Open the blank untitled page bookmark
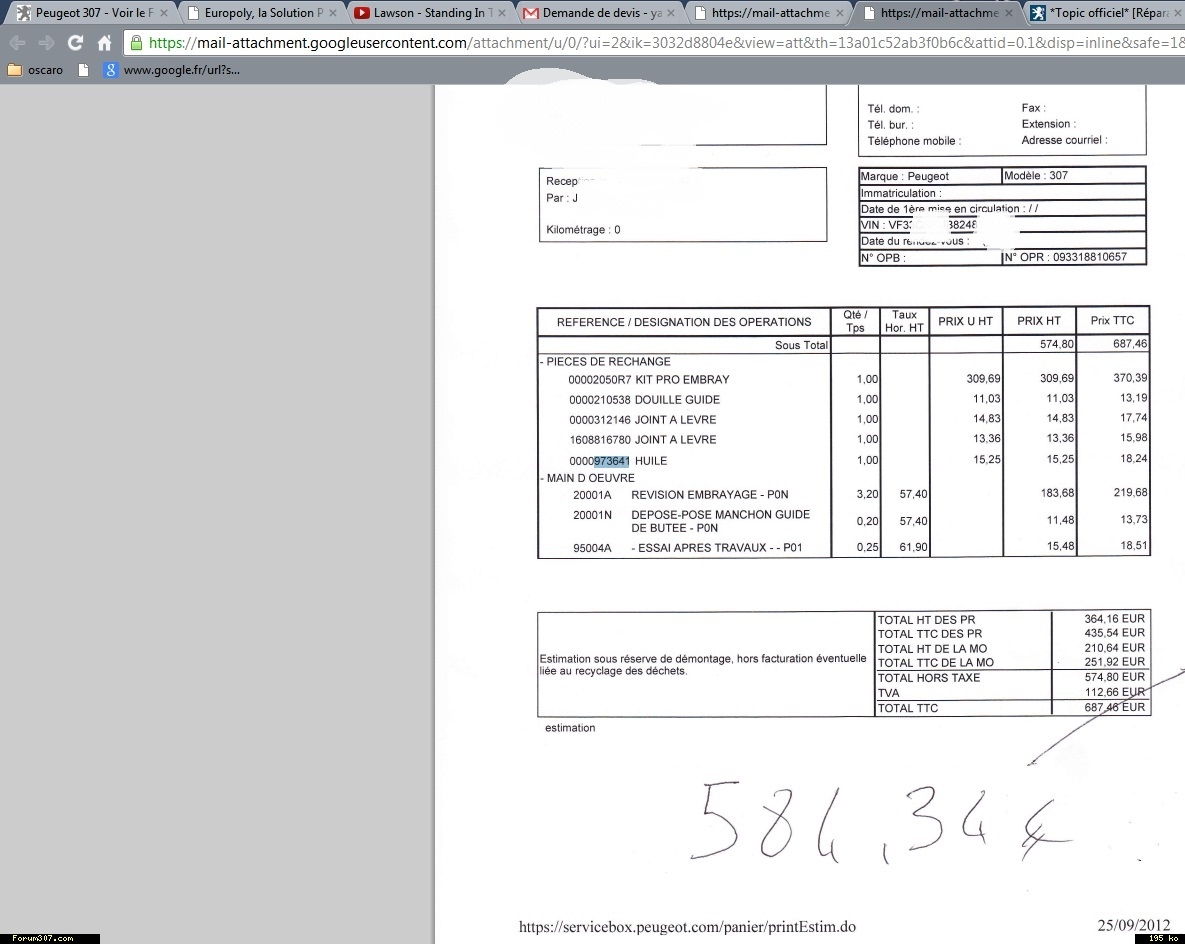Image resolution: width=1185 pixels, height=944 pixels. point(83,70)
